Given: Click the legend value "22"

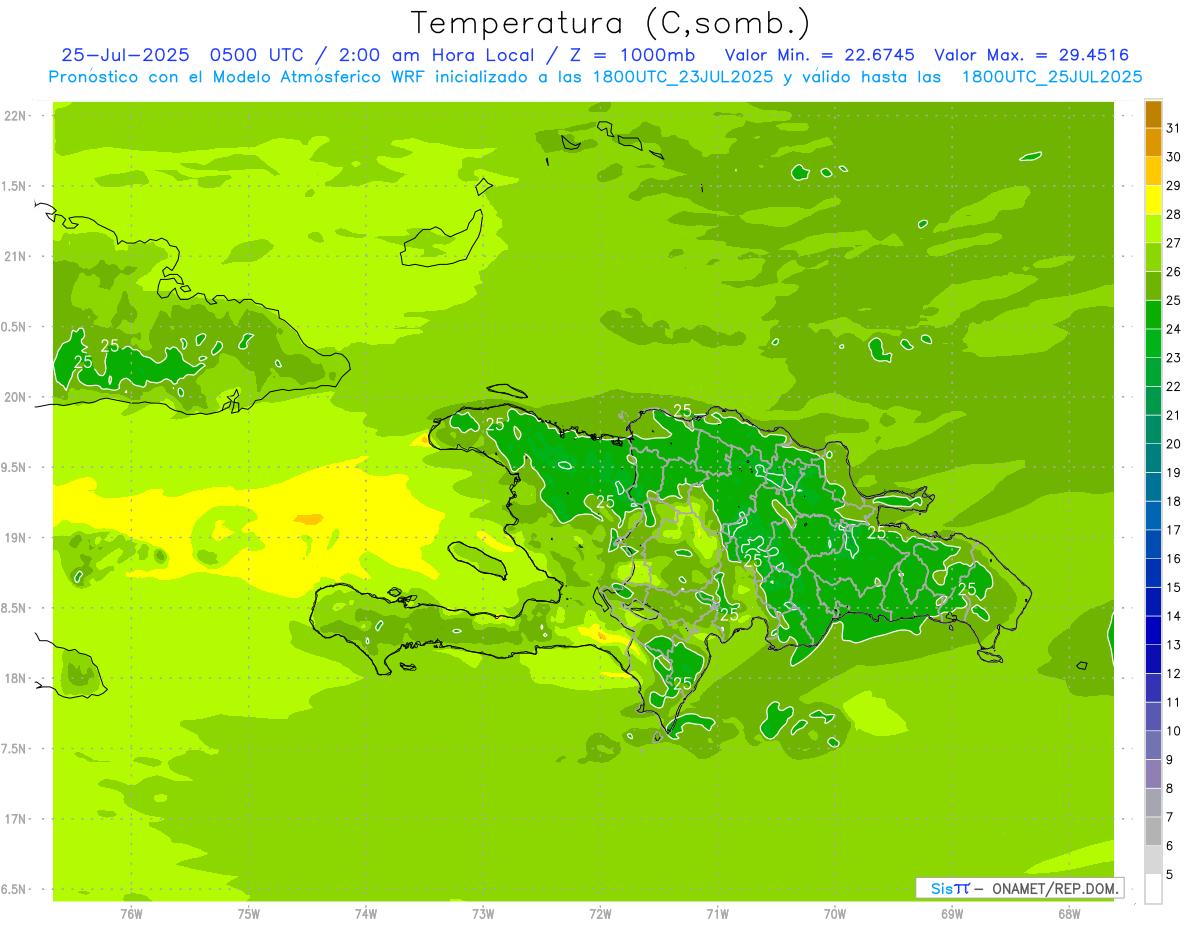Looking at the screenshot, I should 1174,386.
